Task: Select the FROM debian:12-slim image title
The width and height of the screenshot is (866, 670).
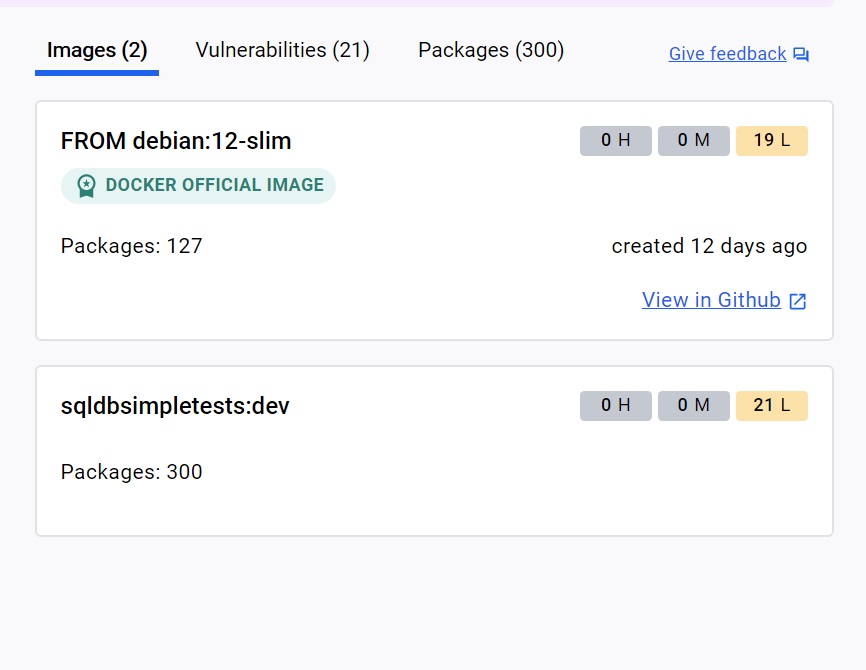Action: click(x=176, y=141)
